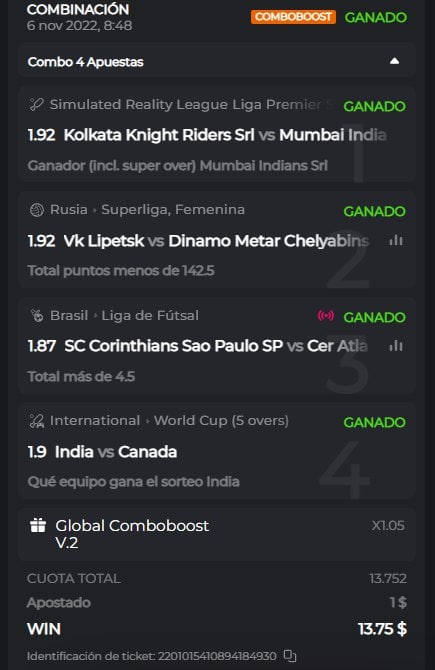Click the cricket icon beside International World Cup

(x=37, y=421)
